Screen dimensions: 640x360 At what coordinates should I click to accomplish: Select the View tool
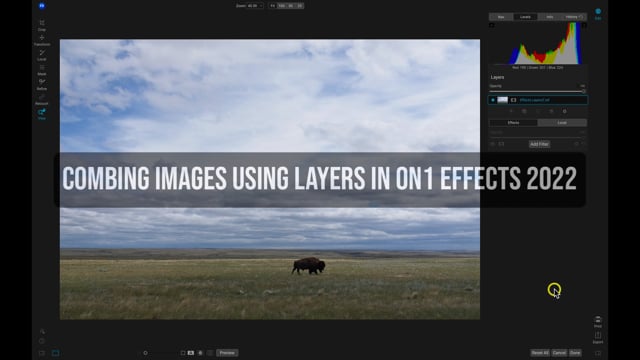pos(42,113)
